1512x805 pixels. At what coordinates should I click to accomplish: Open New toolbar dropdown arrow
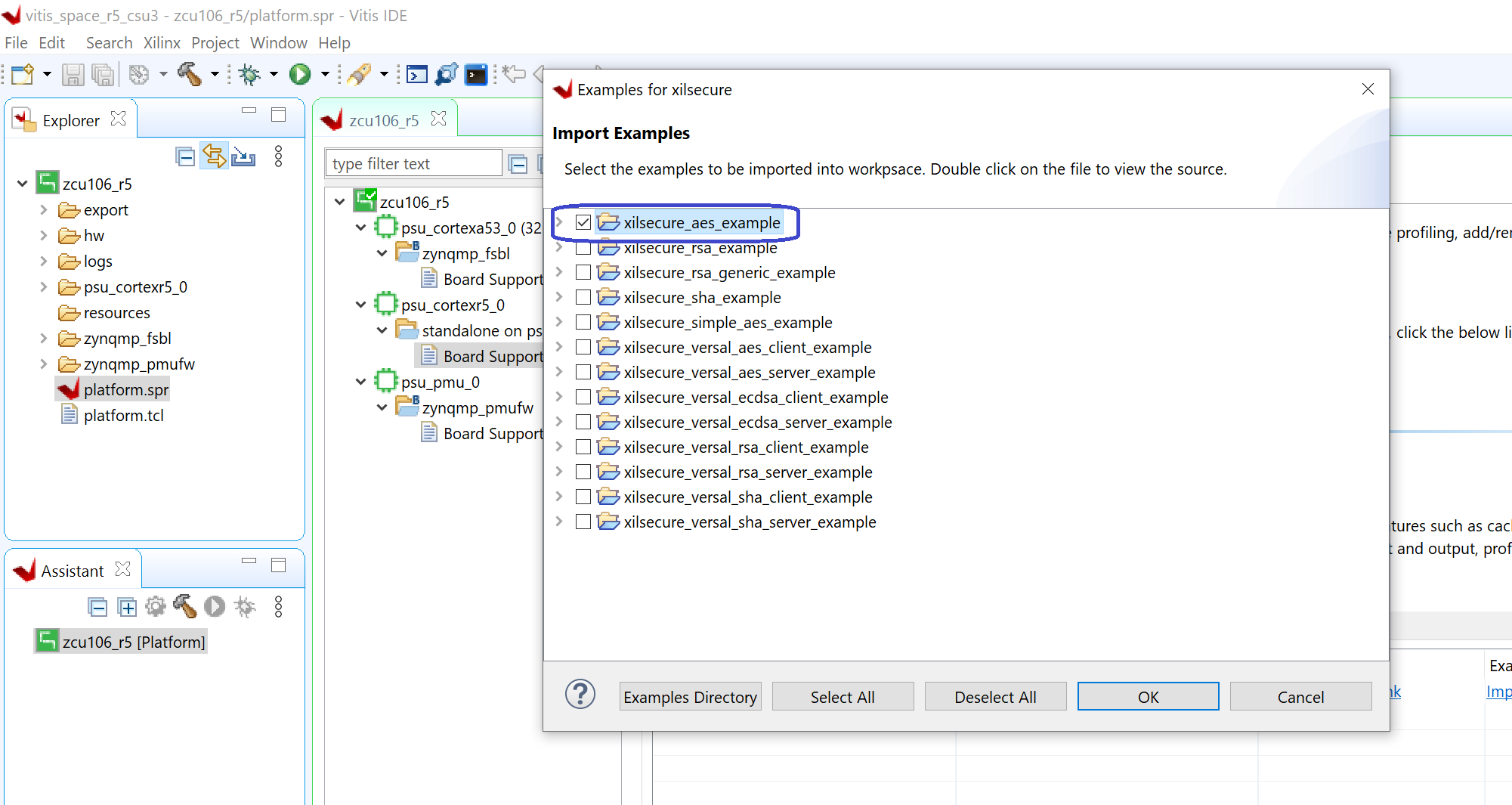47,74
